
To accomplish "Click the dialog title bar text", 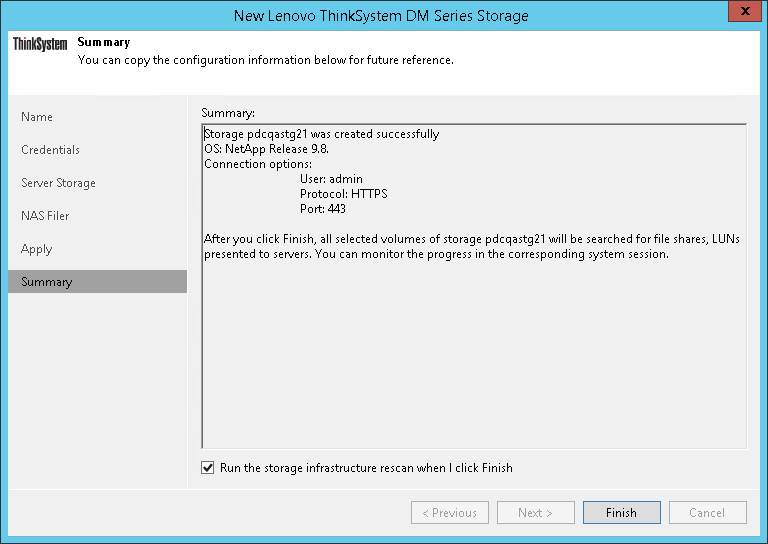I will (x=380, y=16).
